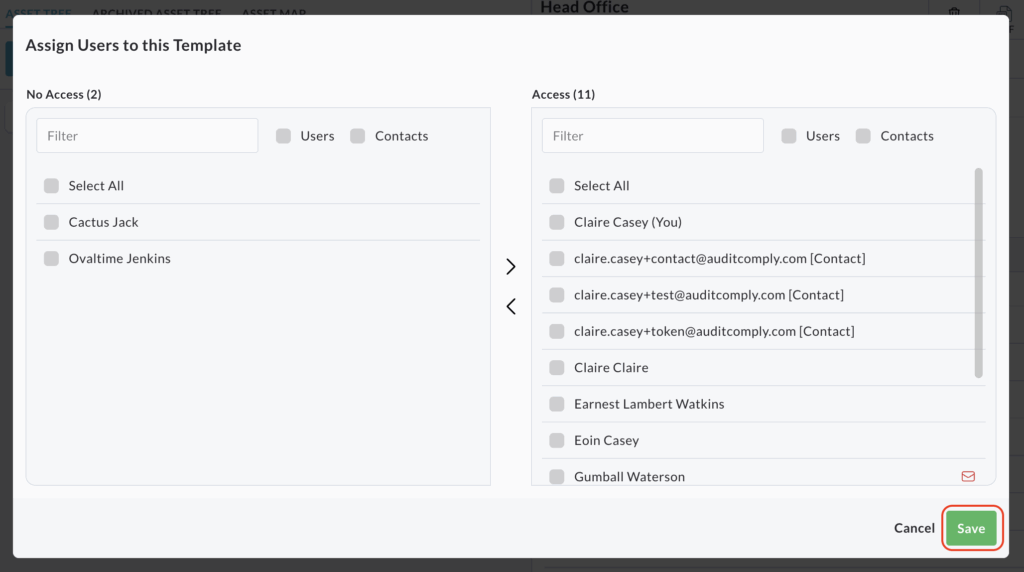
Task: Click the Access panel Filter input field
Action: [652, 136]
